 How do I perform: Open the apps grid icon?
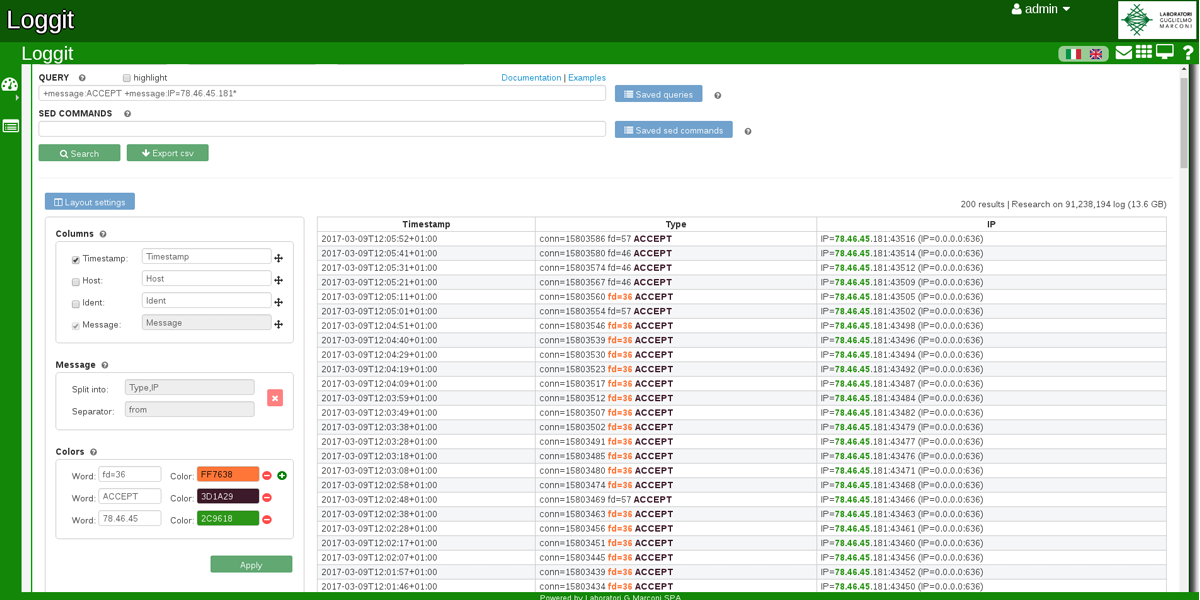coord(1144,52)
